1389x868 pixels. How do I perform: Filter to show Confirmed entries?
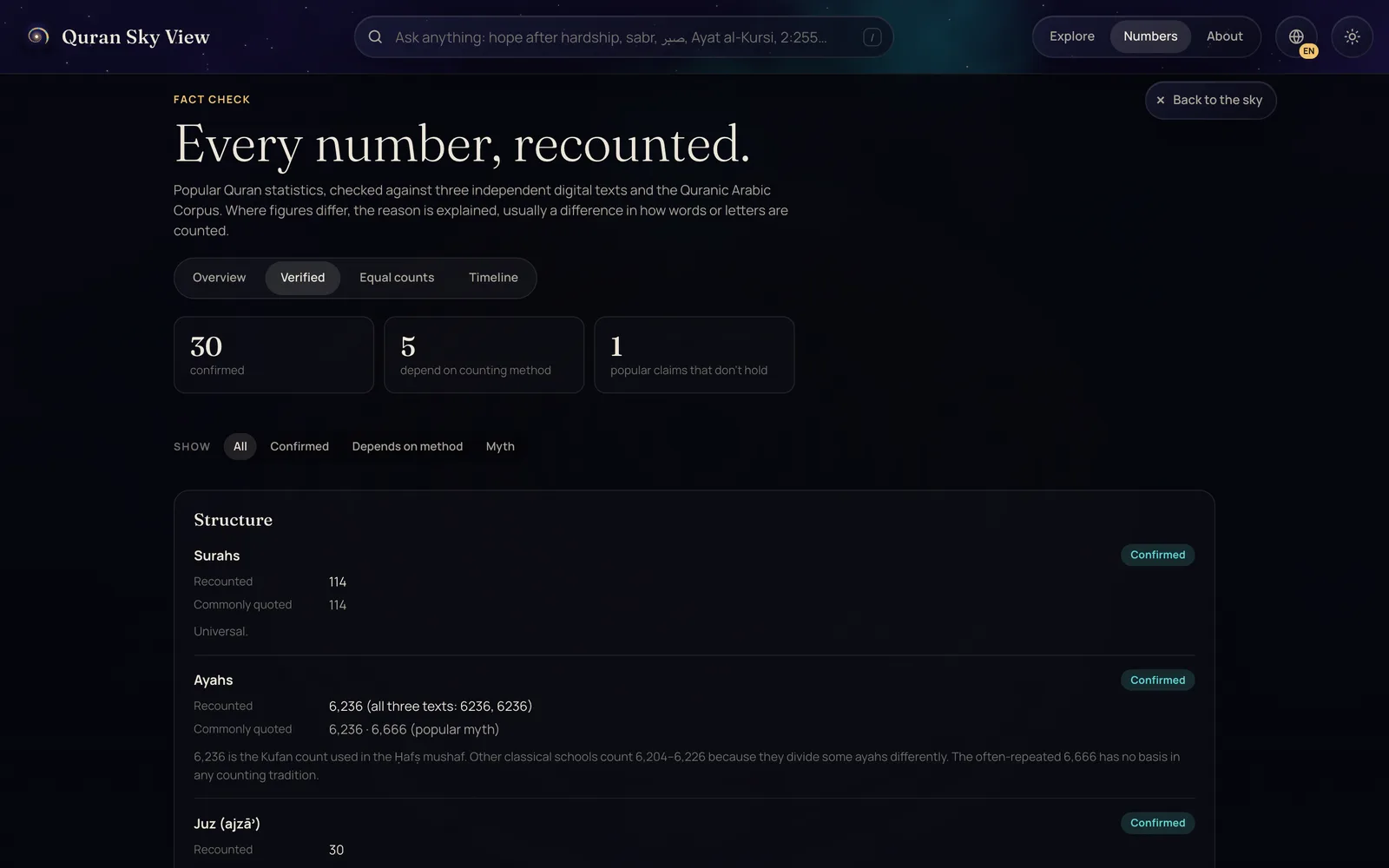click(300, 447)
